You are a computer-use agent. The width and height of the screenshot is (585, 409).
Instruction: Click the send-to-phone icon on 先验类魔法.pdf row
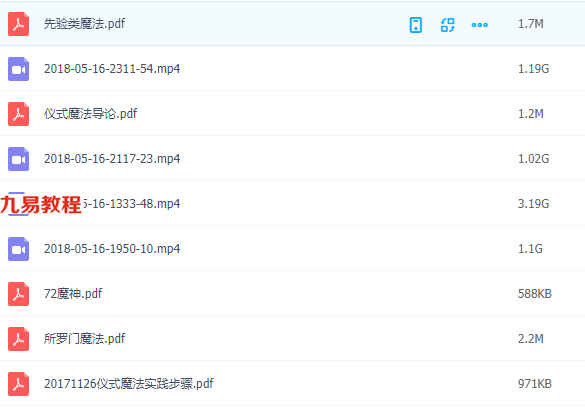coord(416,25)
